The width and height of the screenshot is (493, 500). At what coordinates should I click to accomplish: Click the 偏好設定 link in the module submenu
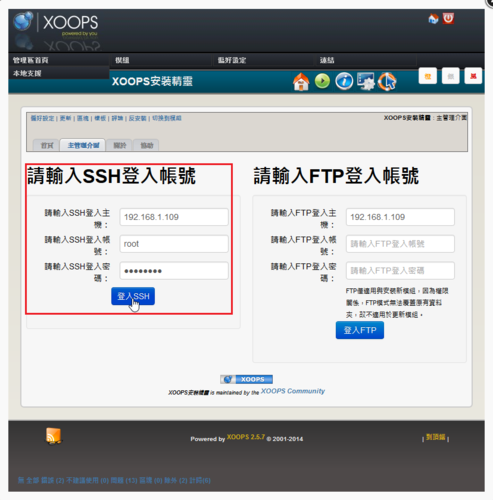[x=42, y=118]
